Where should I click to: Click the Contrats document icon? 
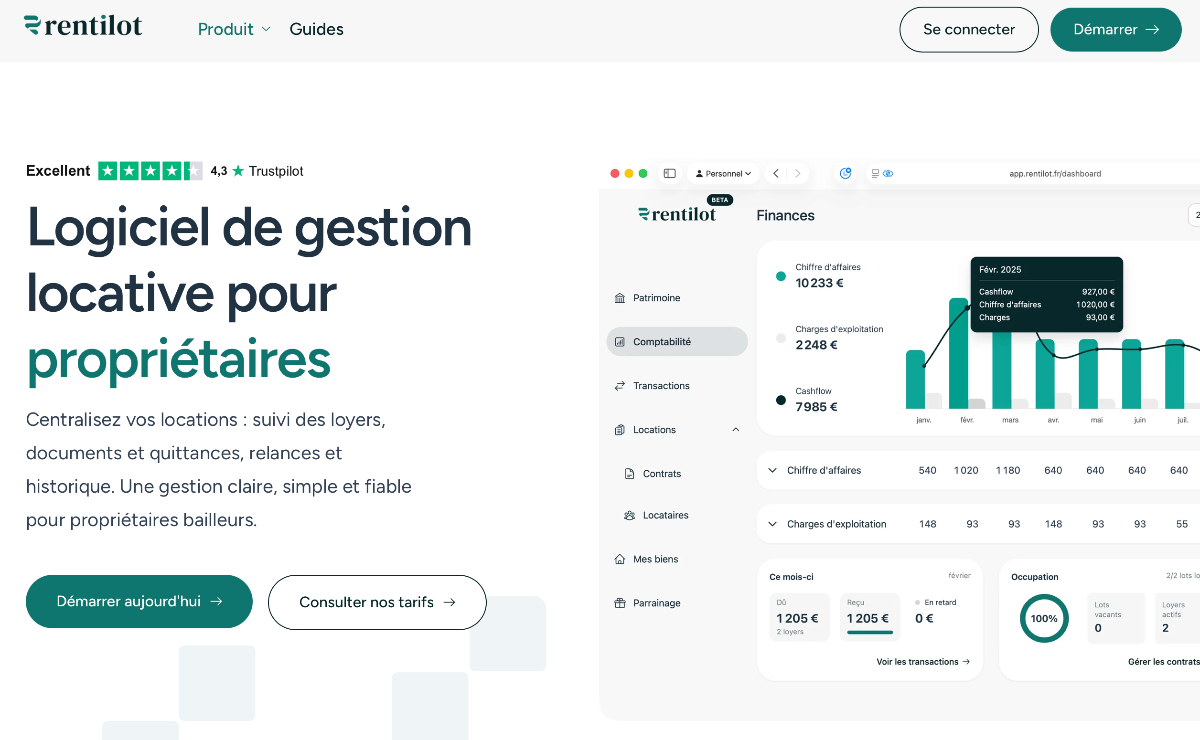629,474
